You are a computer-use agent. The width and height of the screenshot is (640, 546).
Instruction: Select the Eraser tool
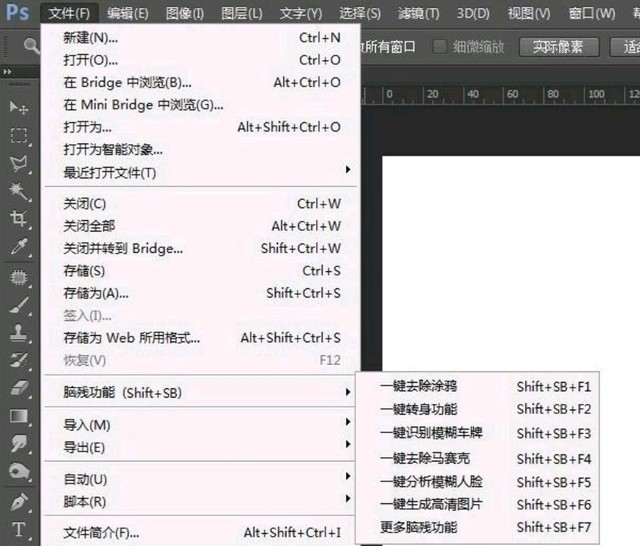coord(19,388)
